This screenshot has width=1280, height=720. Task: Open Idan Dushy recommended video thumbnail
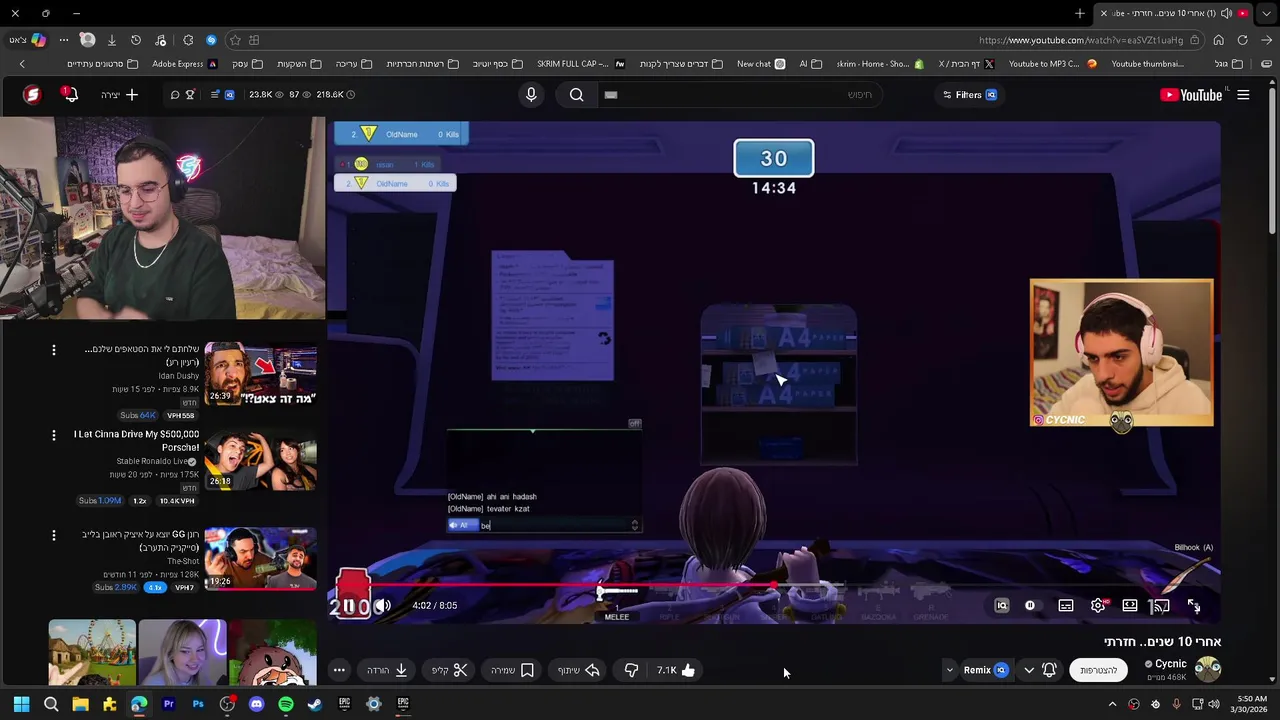pyautogui.click(x=261, y=374)
